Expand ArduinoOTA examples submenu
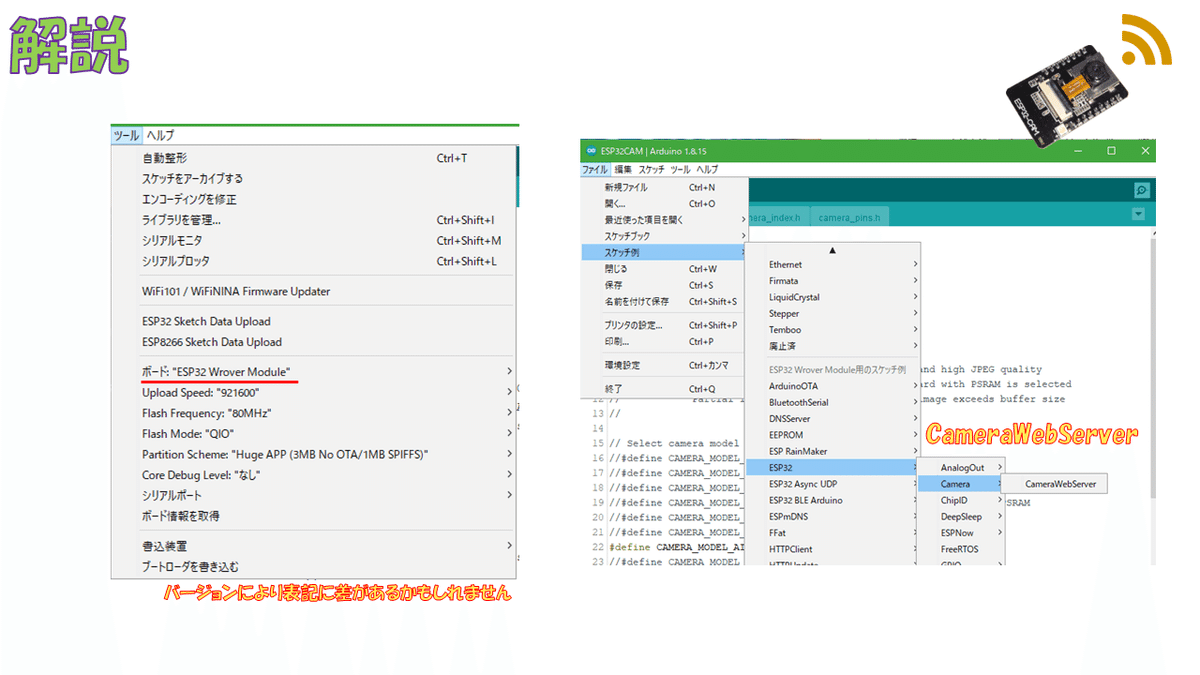 click(x=832, y=386)
